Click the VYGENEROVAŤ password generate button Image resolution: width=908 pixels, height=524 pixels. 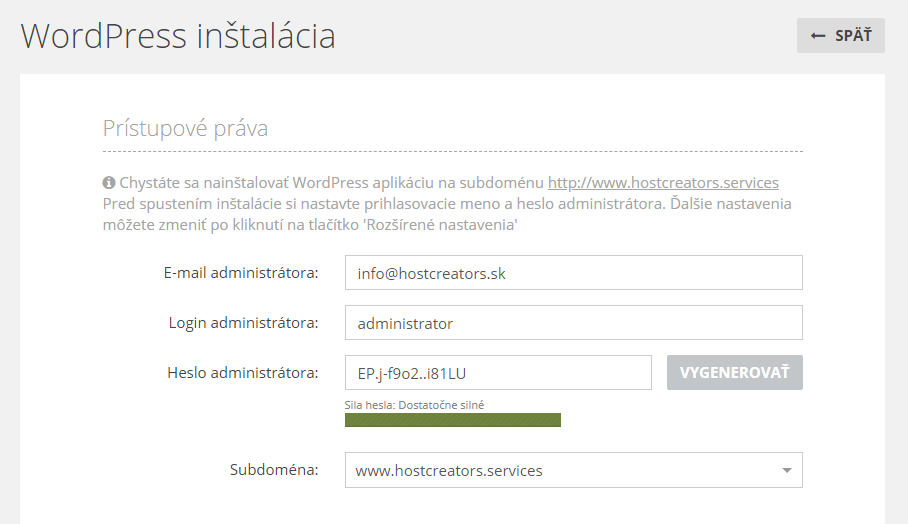734,372
